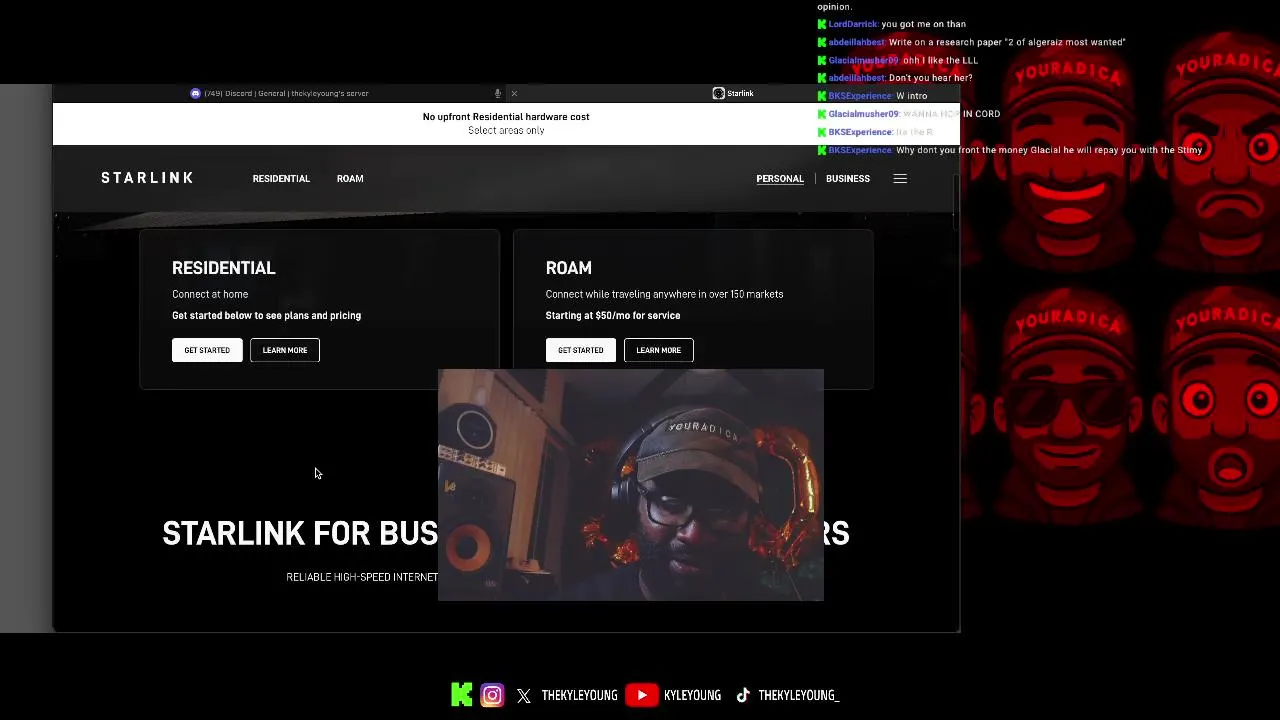This screenshot has width=1280, height=720.
Task: Click 'Starting at $50/mo for service' text
Action: 613,315
